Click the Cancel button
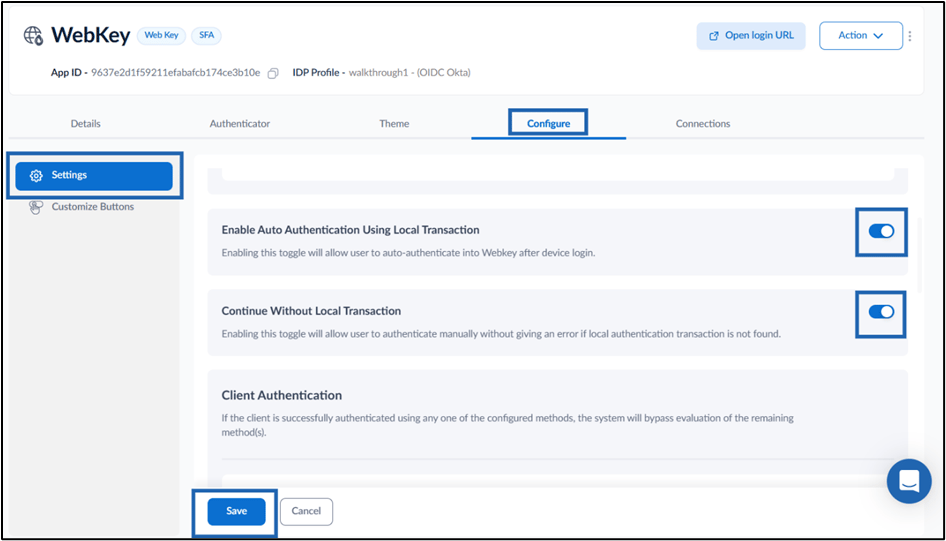This screenshot has width=946, height=541. point(306,511)
